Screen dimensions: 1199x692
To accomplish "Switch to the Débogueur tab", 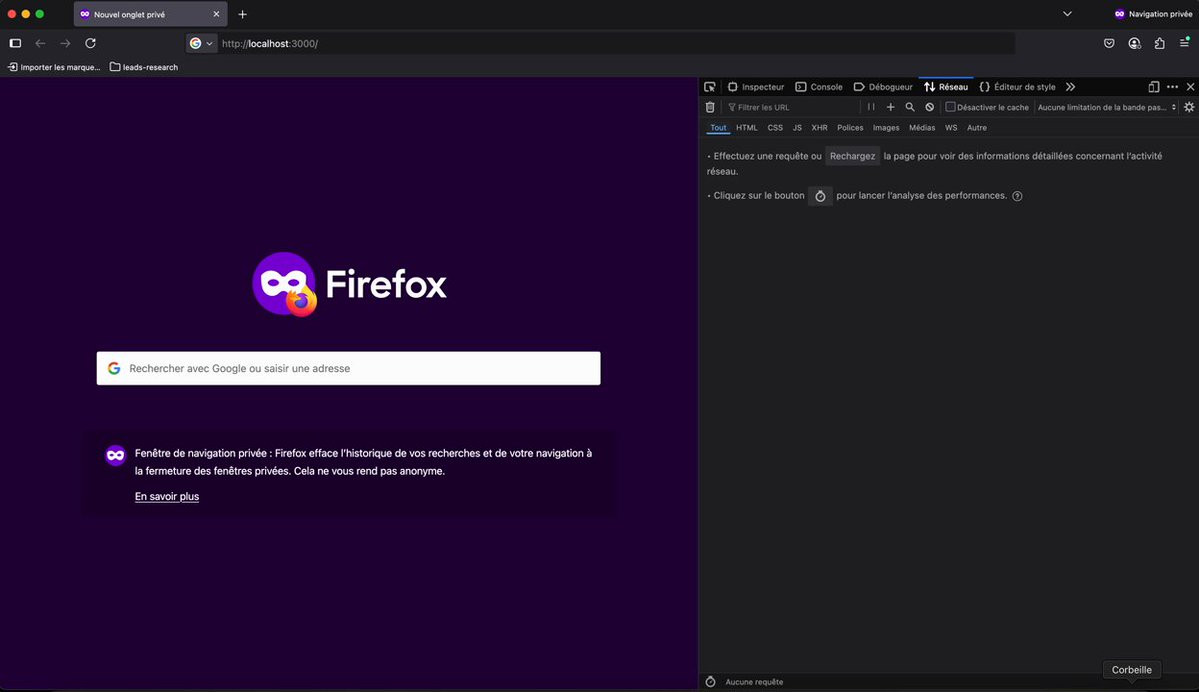I will pyautogui.click(x=883, y=87).
